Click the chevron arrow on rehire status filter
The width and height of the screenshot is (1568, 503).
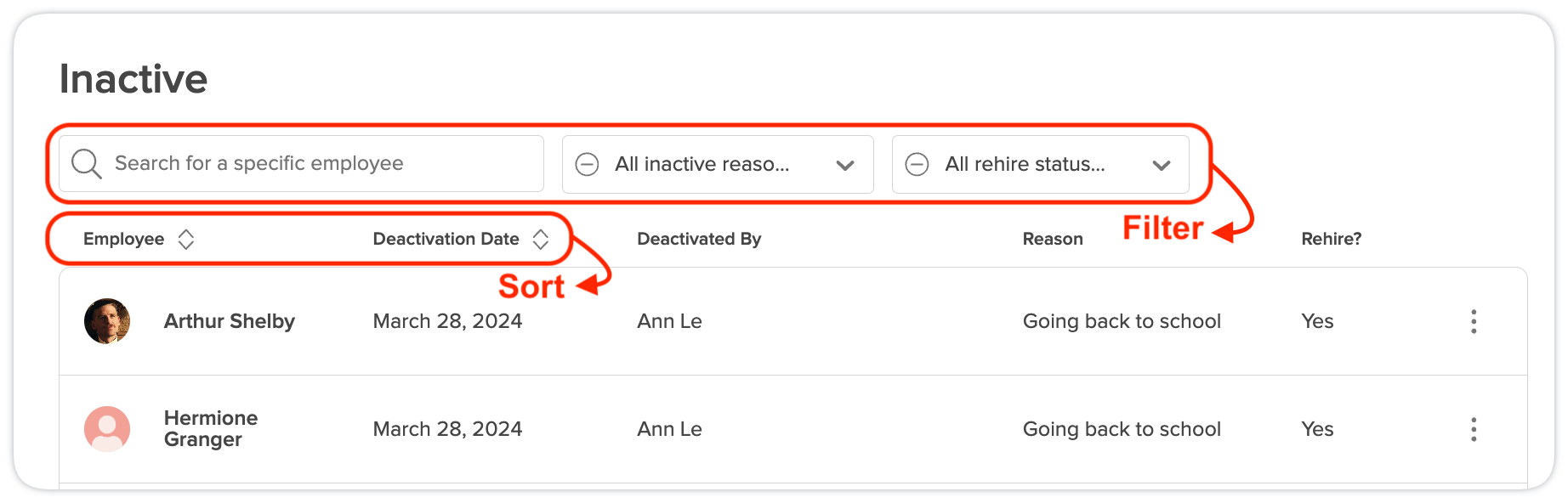coord(1162,165)
